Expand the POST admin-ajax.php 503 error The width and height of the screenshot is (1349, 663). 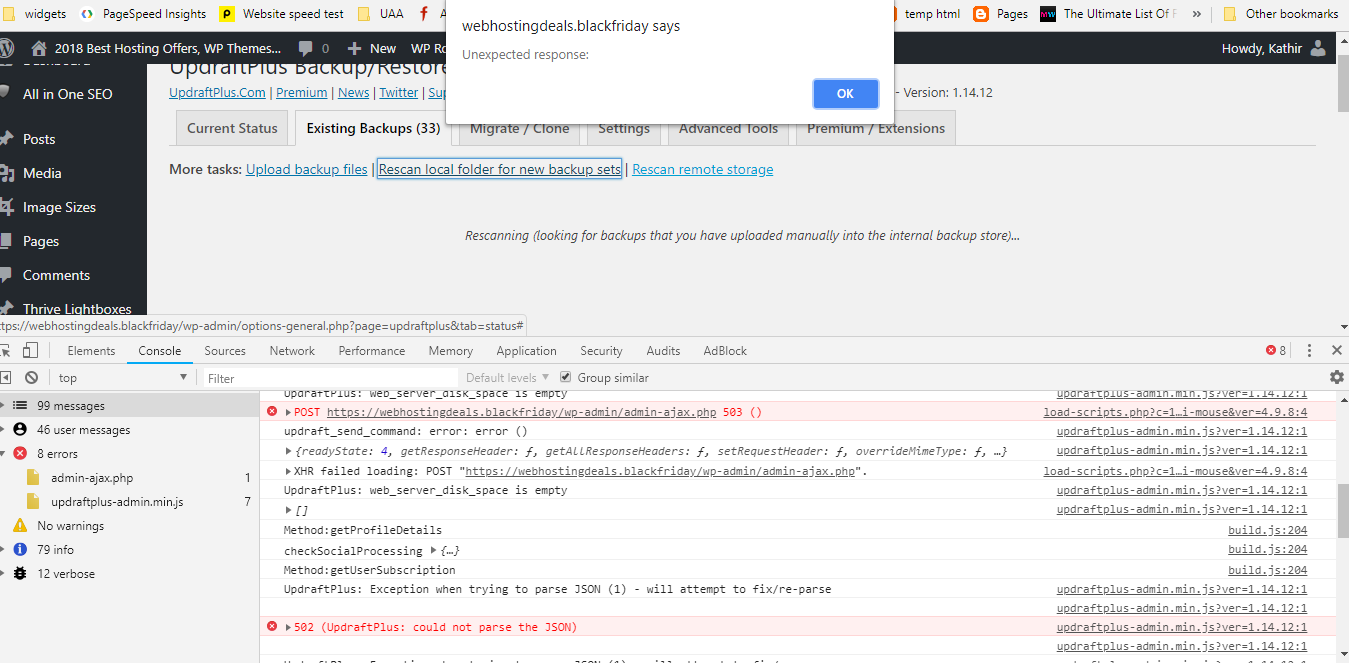coord(289,412)
